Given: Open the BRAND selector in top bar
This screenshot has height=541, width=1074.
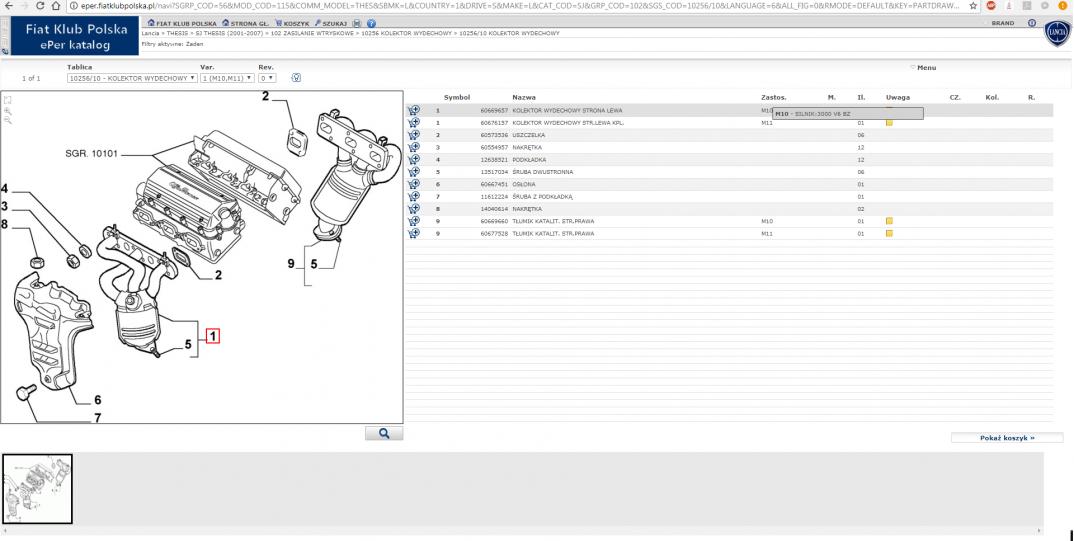Looking at the screenshot, I should [1003, 23].
